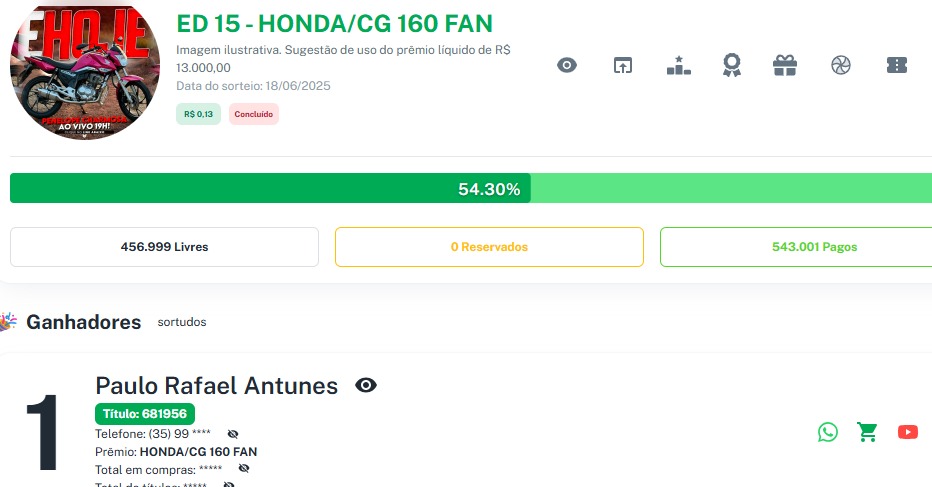
Task: Reveal hidden Telefone number
Action: point(233,434)
